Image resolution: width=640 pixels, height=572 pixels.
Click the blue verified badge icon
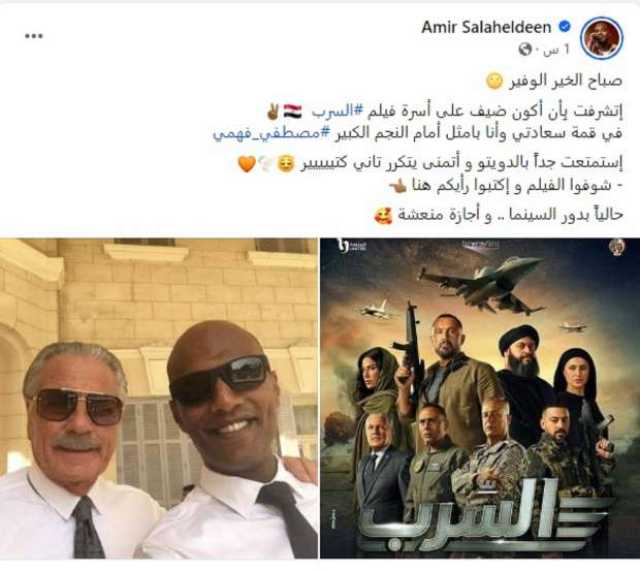pos(564,27)
